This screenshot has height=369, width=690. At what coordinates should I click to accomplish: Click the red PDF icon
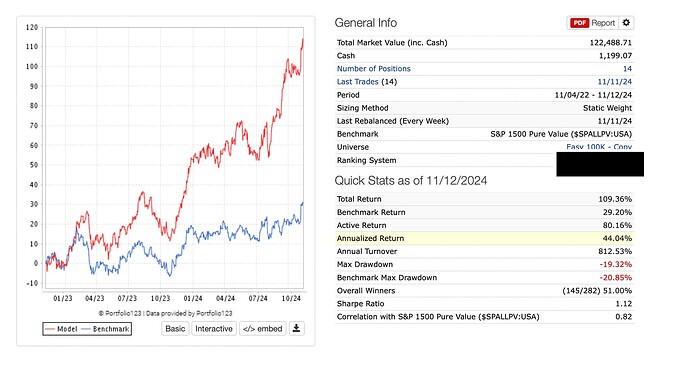tap(580, 23)
